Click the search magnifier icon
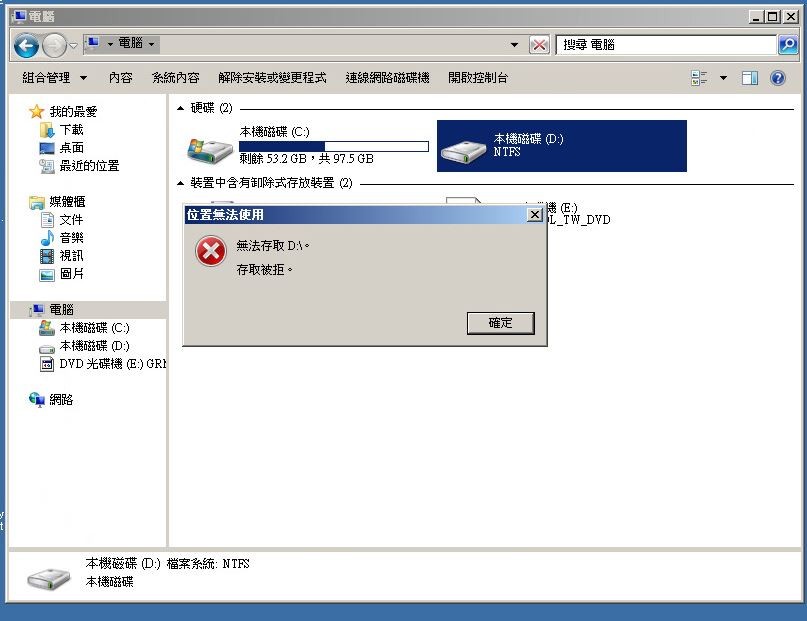The height and width of the screenshot is (621, 807). 788,45
